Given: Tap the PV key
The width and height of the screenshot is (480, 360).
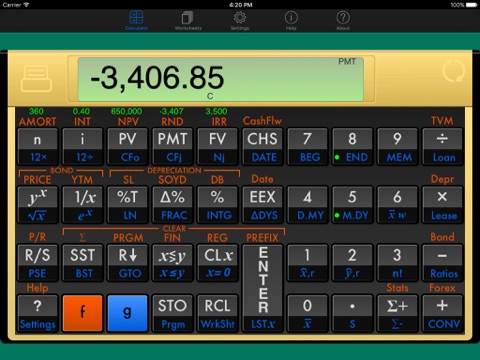Looking at the screenshot, I should point(128,146).
